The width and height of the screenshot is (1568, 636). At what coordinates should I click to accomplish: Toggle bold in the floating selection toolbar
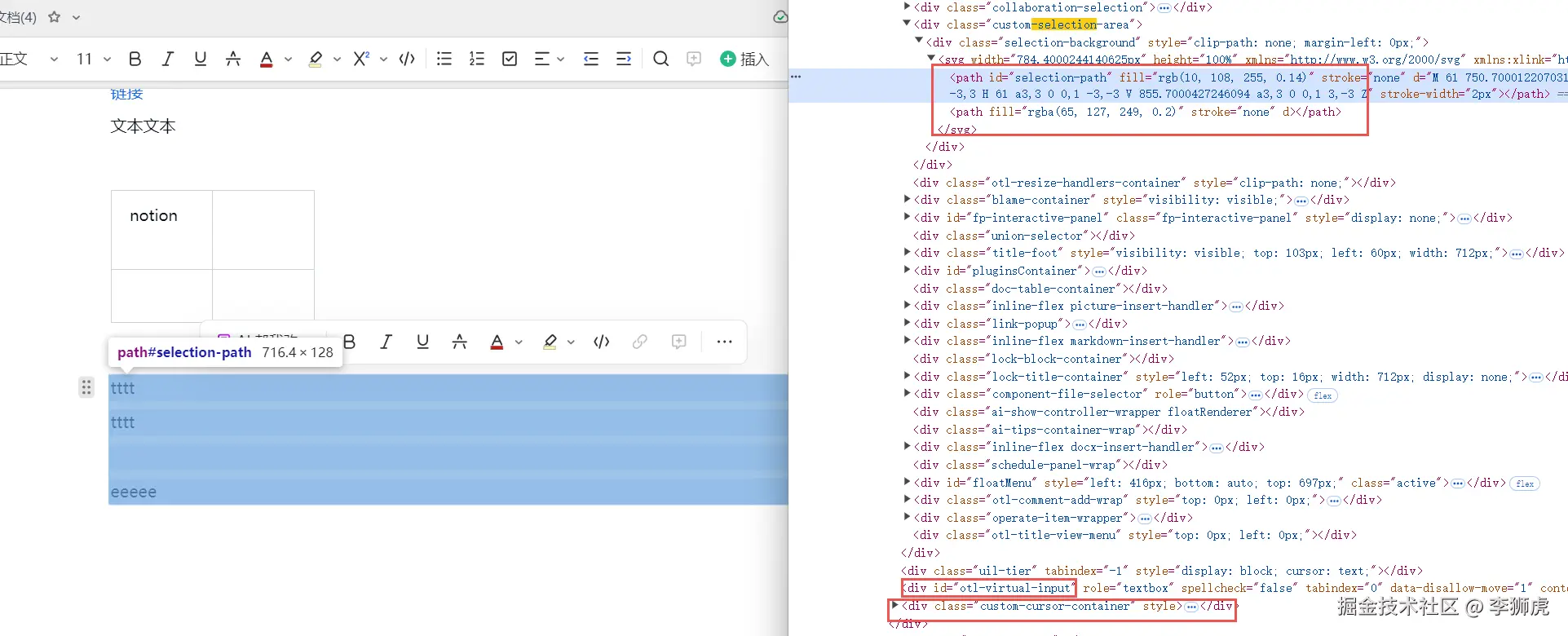click(350, 342)
